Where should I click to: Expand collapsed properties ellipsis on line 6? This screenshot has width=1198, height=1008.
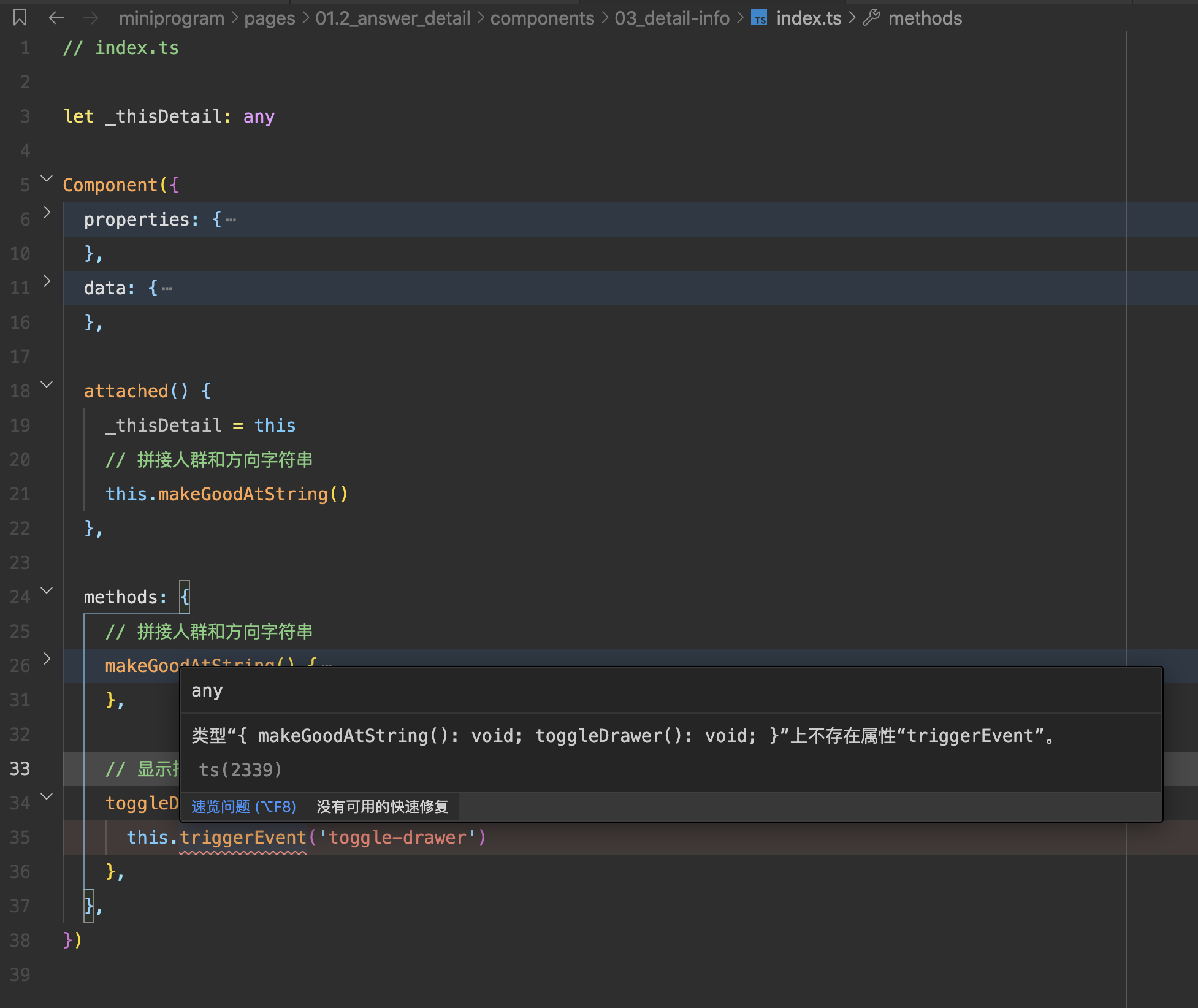coord(231,220)
